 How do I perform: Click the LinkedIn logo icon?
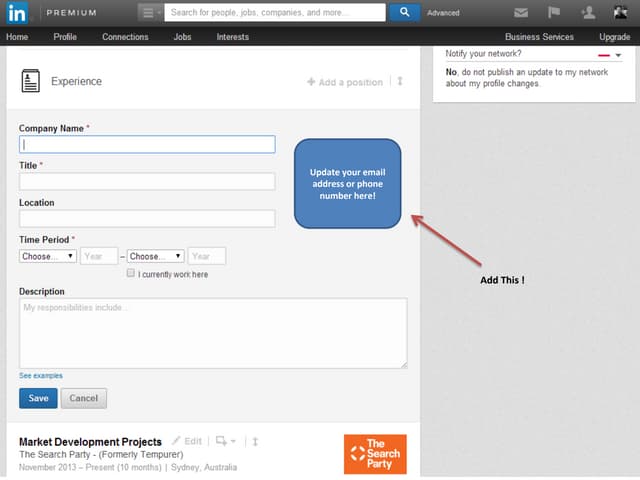coord(17,13)
